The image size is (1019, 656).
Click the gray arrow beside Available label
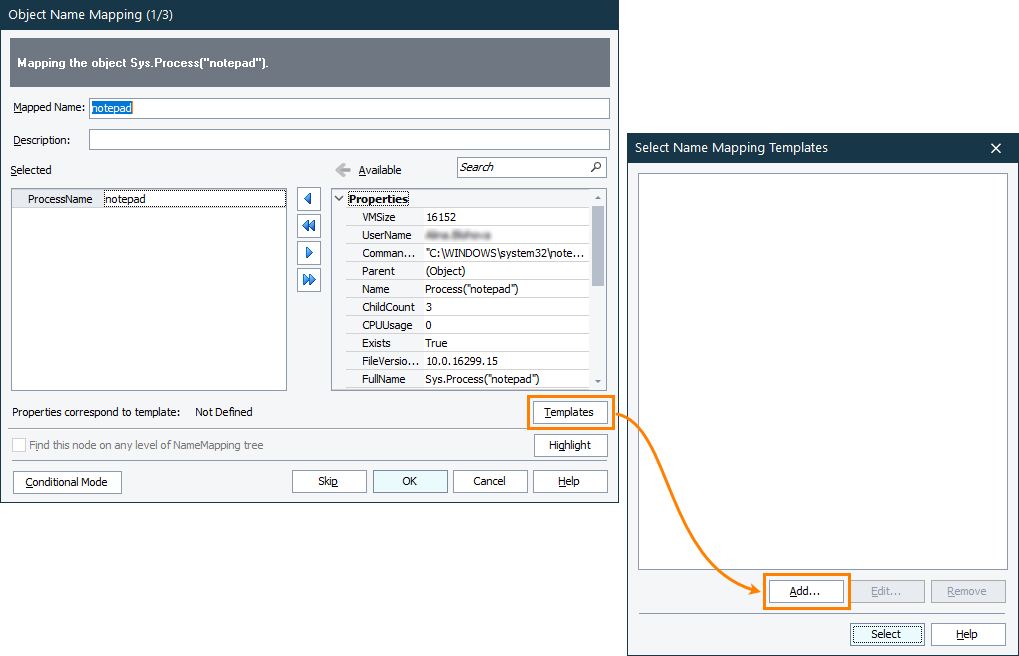tap(343, 170)
